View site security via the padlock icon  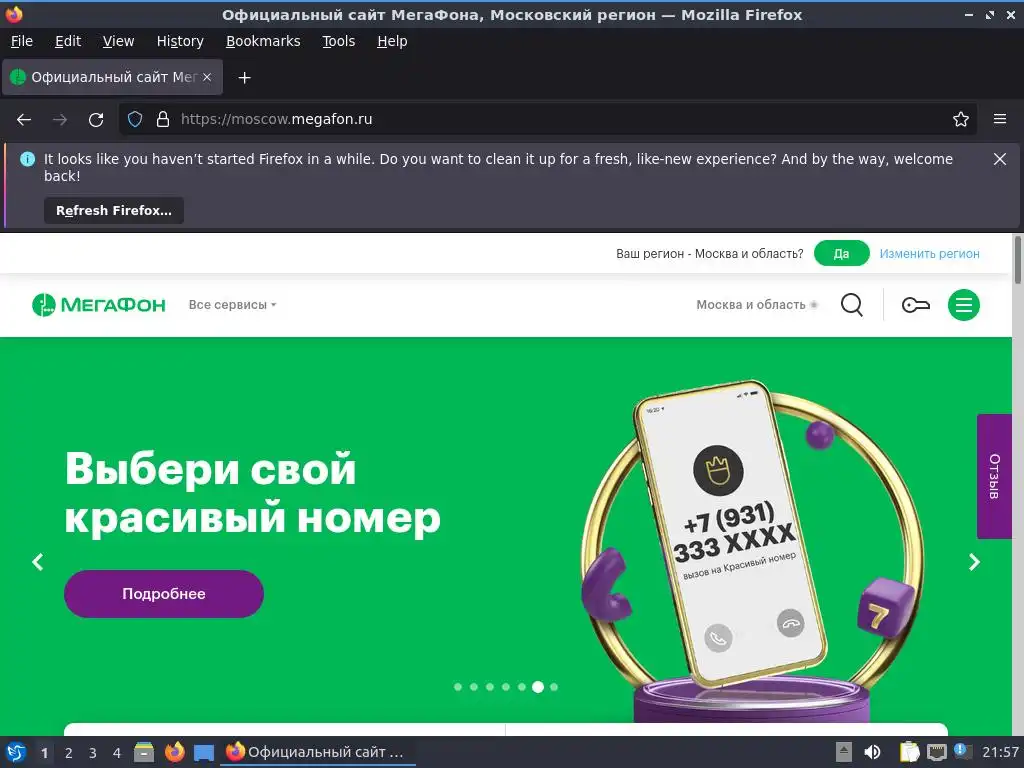pos(163,119)
